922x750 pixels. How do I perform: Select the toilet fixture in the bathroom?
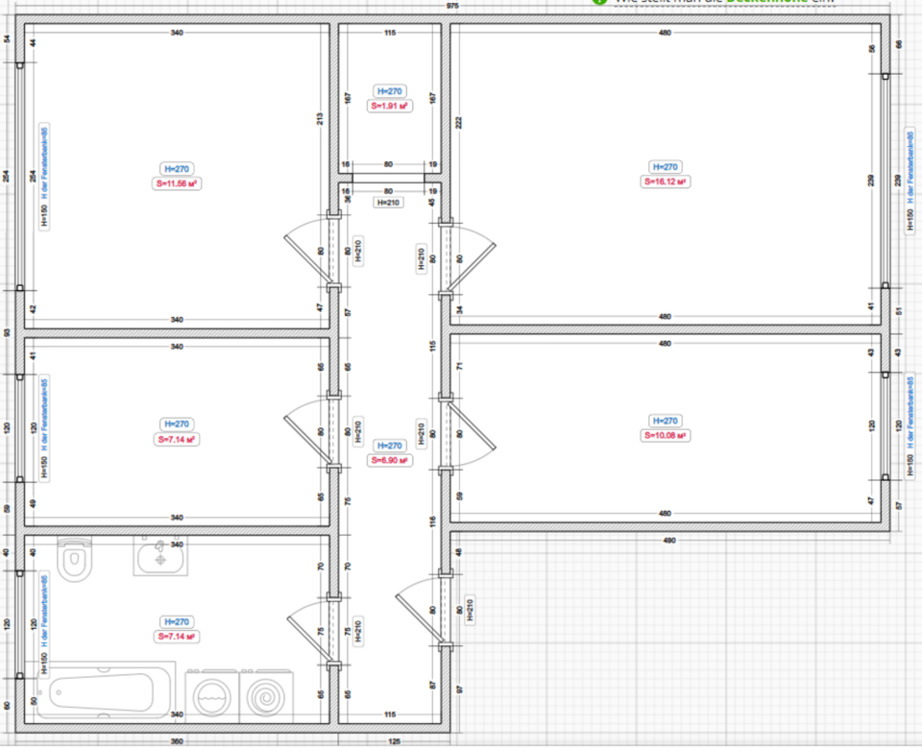coord(75,560)
